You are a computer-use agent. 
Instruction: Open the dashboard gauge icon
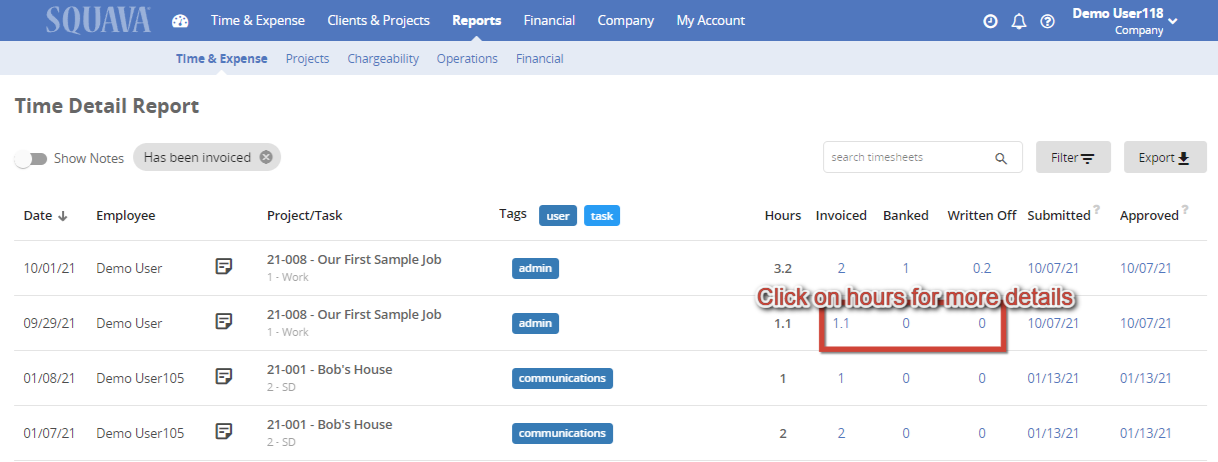pyautogui.click(x=180, y=21)
